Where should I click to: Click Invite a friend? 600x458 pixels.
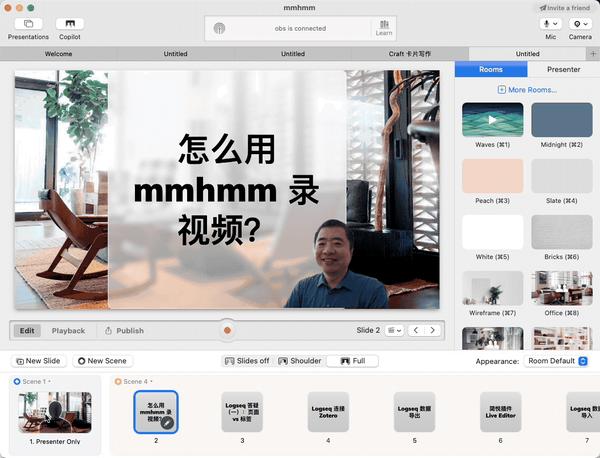tap(564, 8)
